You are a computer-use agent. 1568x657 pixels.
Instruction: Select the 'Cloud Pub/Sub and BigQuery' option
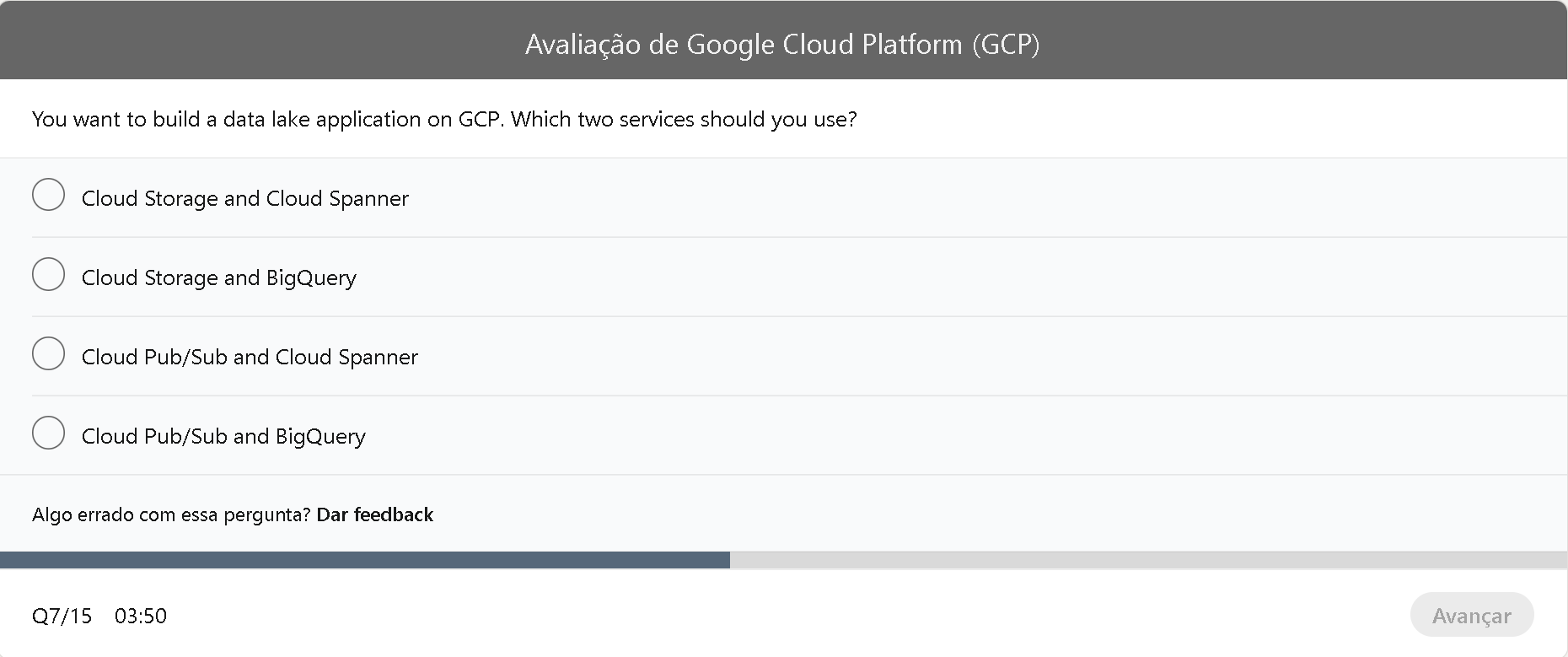coord(48,433)
